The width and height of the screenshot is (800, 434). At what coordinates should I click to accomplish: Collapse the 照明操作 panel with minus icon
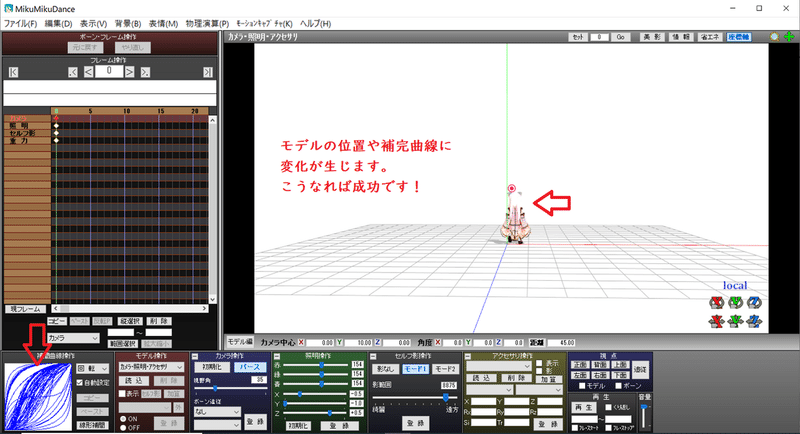coord(277,356)
